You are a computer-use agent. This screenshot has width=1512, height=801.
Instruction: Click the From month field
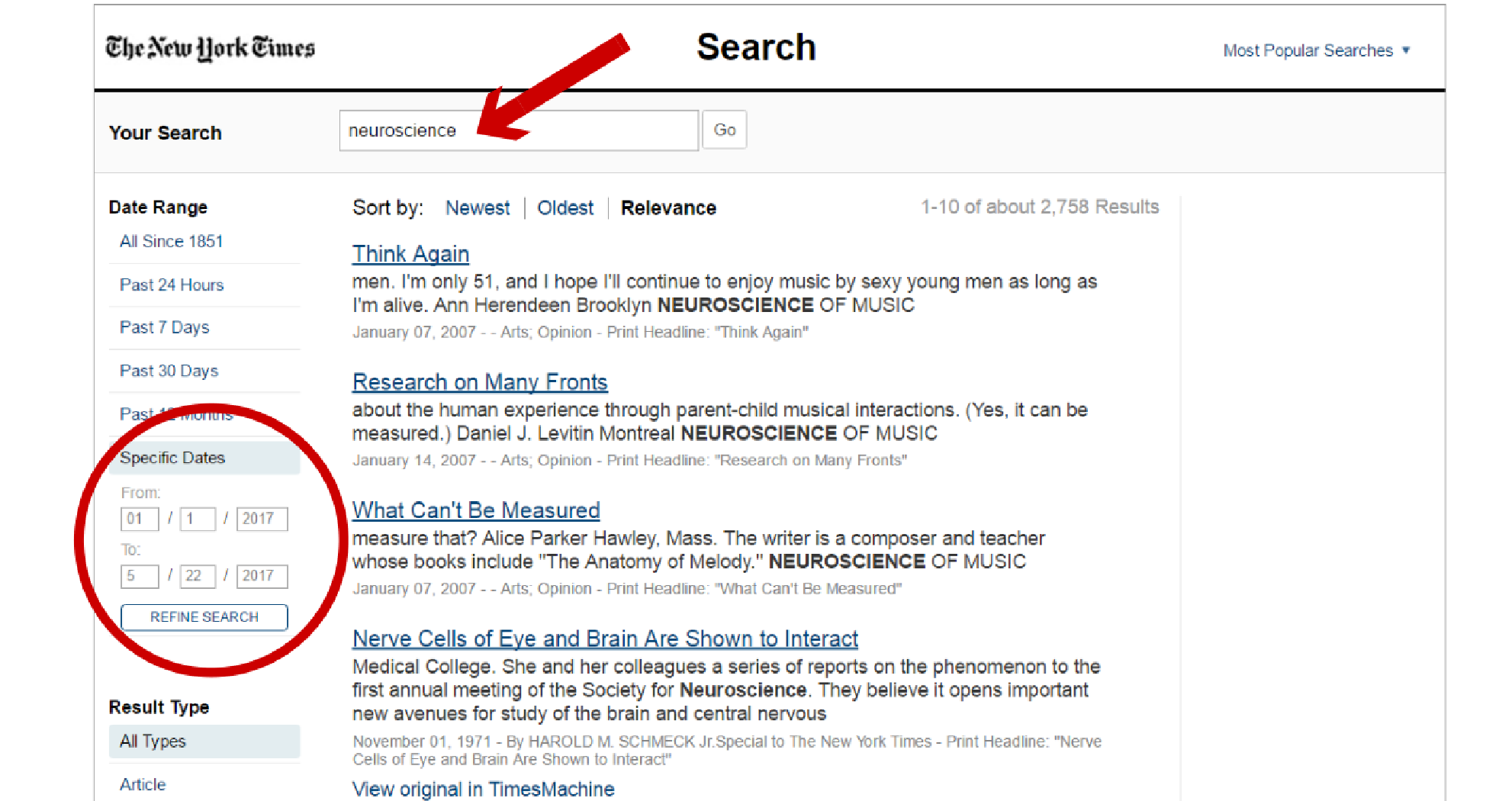coord(140,519)
